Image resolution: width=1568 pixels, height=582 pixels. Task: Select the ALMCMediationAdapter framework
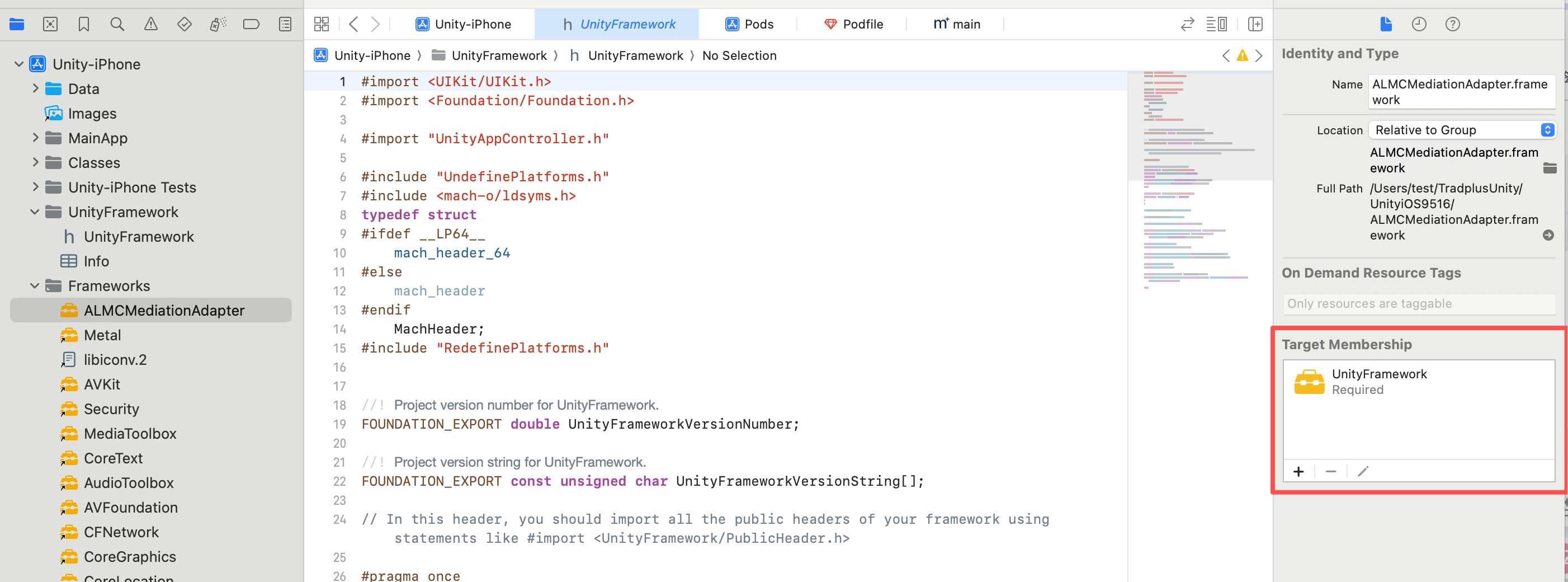151,311
